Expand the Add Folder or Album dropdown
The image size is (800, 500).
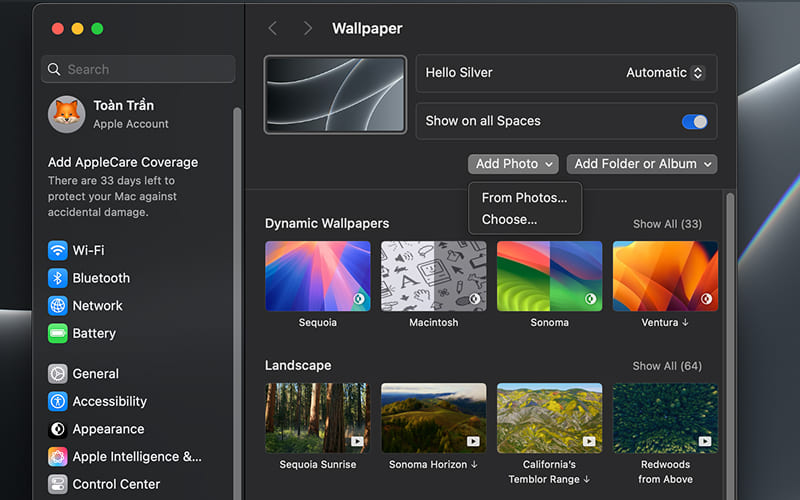(x=642, y=164)
